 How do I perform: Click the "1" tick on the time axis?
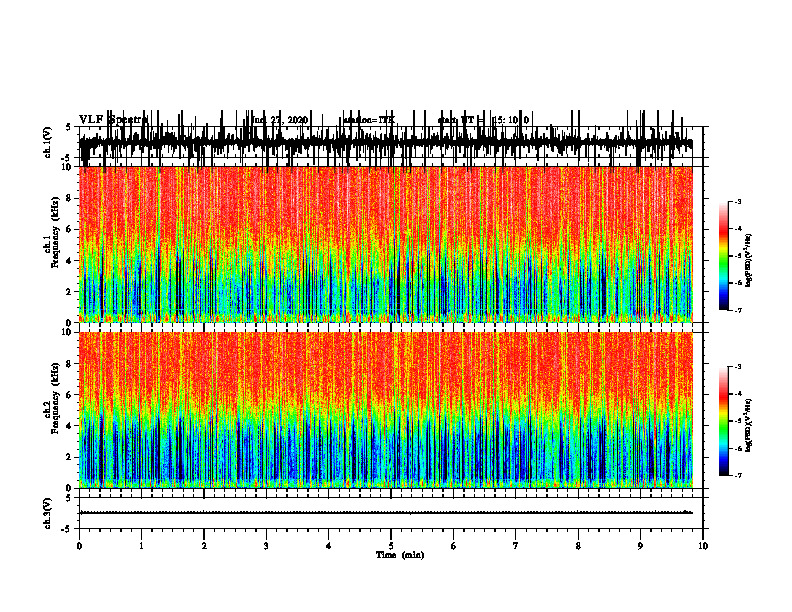click(x=141, y=546)
